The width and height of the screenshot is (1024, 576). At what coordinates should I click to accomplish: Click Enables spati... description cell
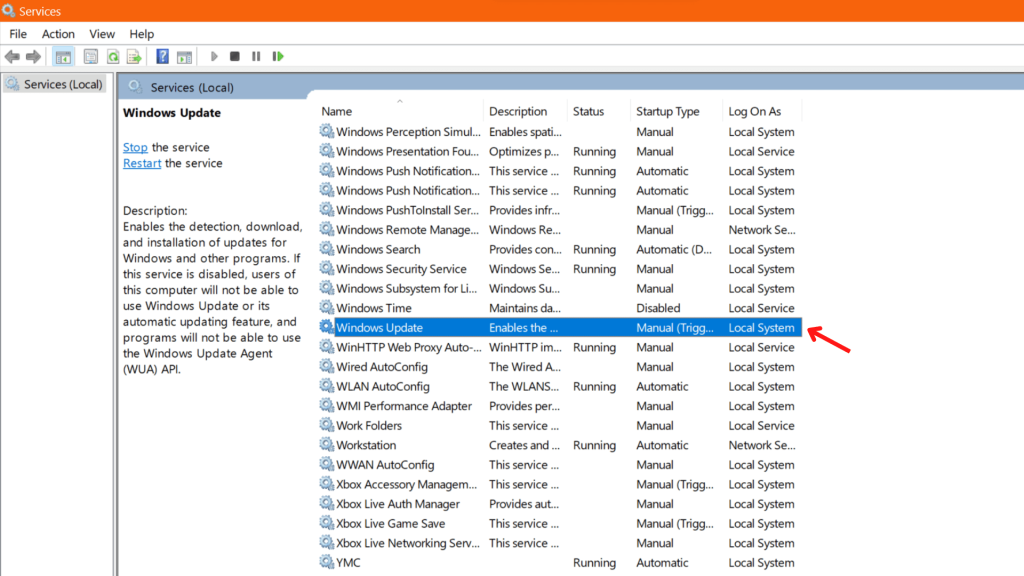click(525, 132)
